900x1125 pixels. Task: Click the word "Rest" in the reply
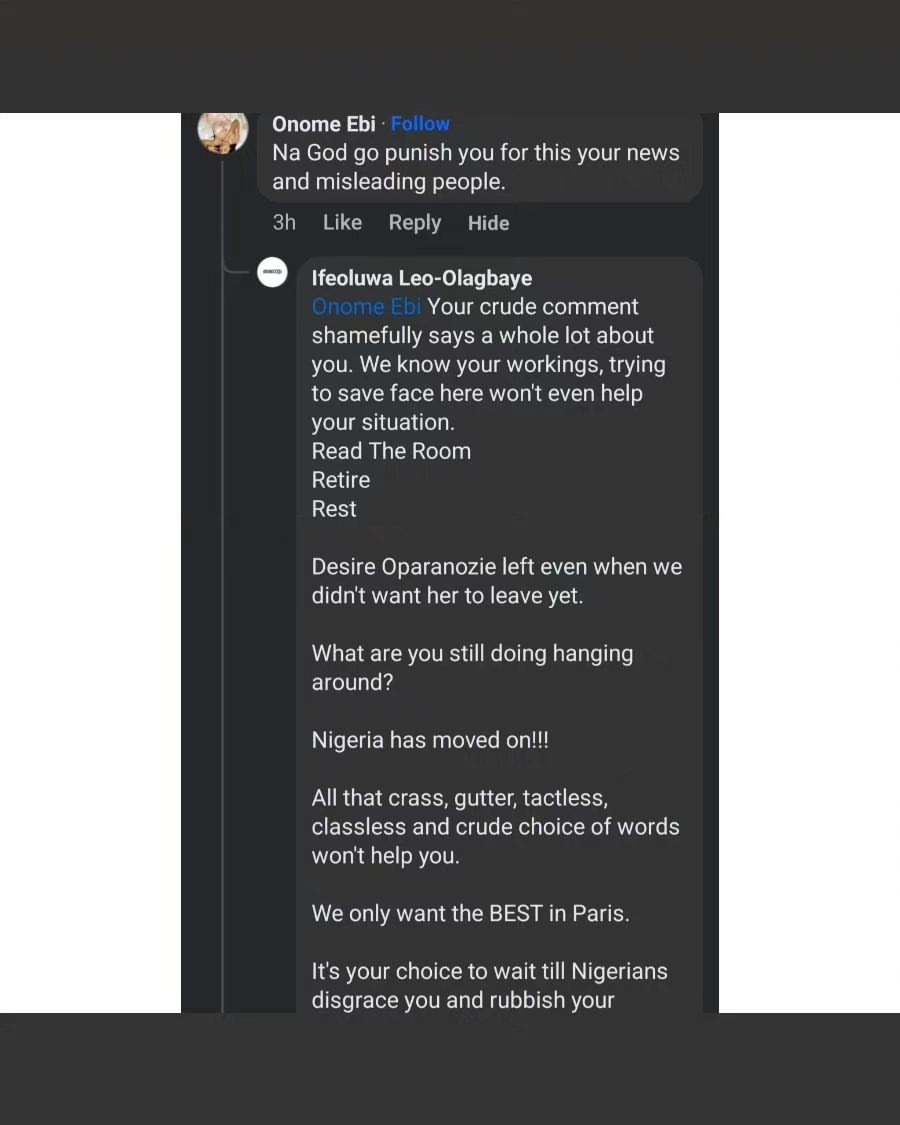(x=334, y=509)
